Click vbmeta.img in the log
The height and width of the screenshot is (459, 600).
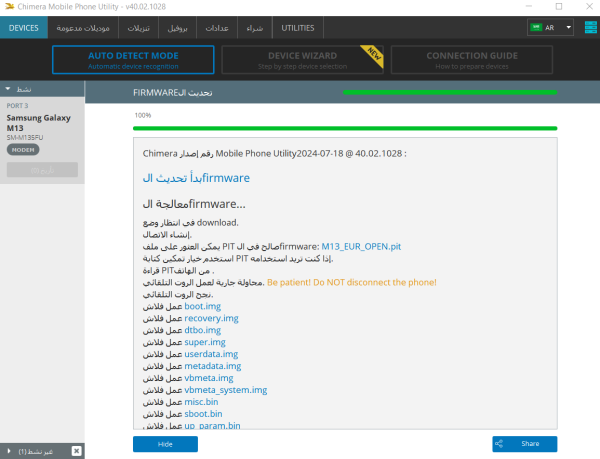209,378
